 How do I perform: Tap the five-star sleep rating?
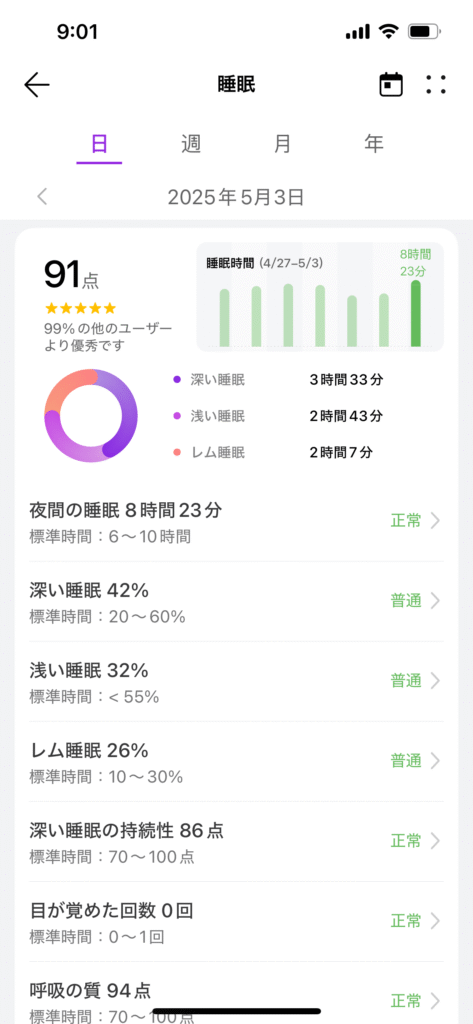point(80,308)
